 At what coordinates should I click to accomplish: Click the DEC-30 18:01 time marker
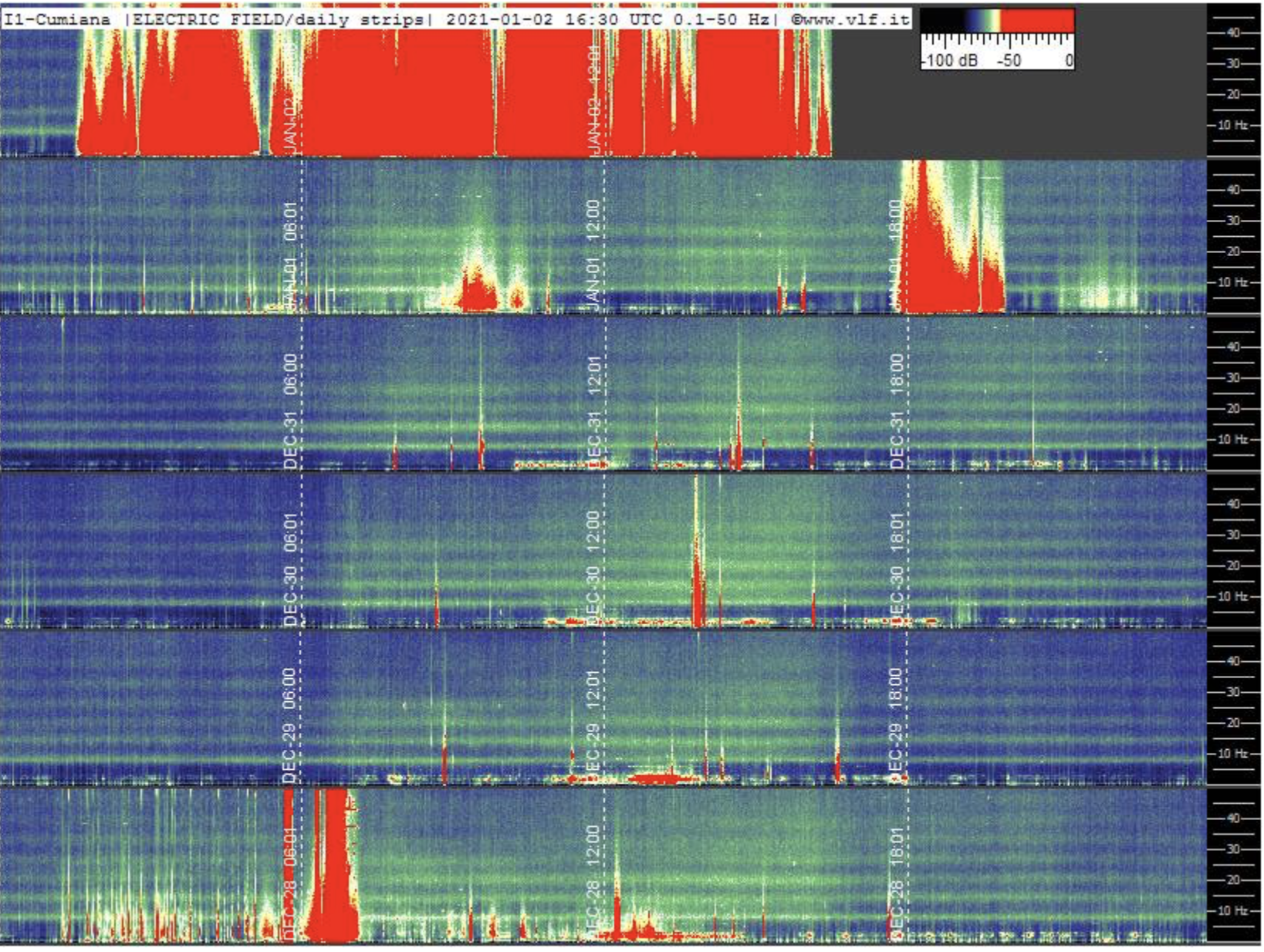[x=897, y=569]
